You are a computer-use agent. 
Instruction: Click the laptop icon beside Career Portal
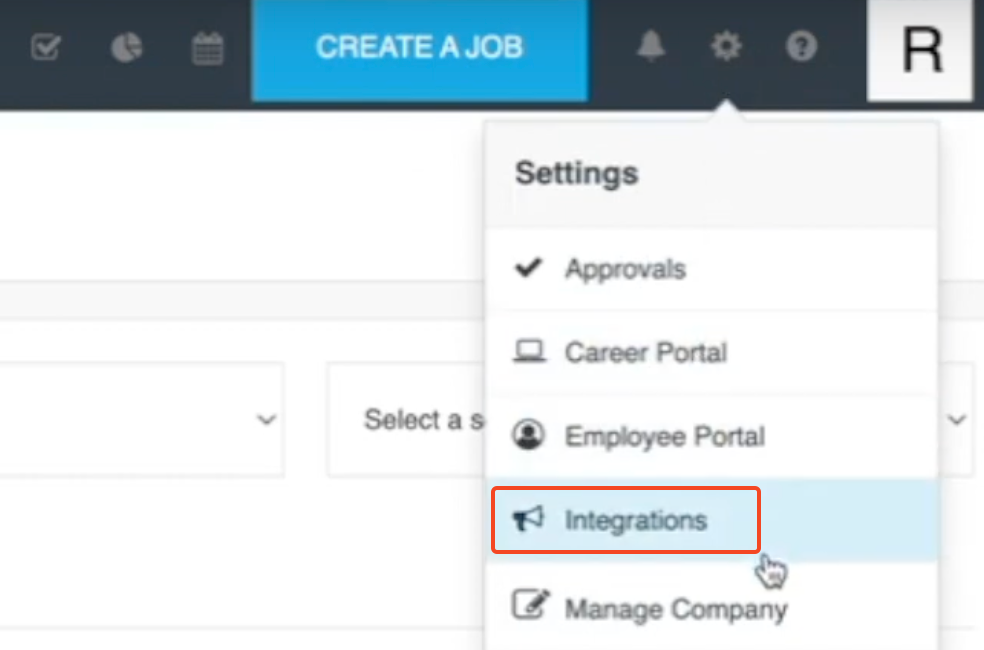[x=528, y=352]
